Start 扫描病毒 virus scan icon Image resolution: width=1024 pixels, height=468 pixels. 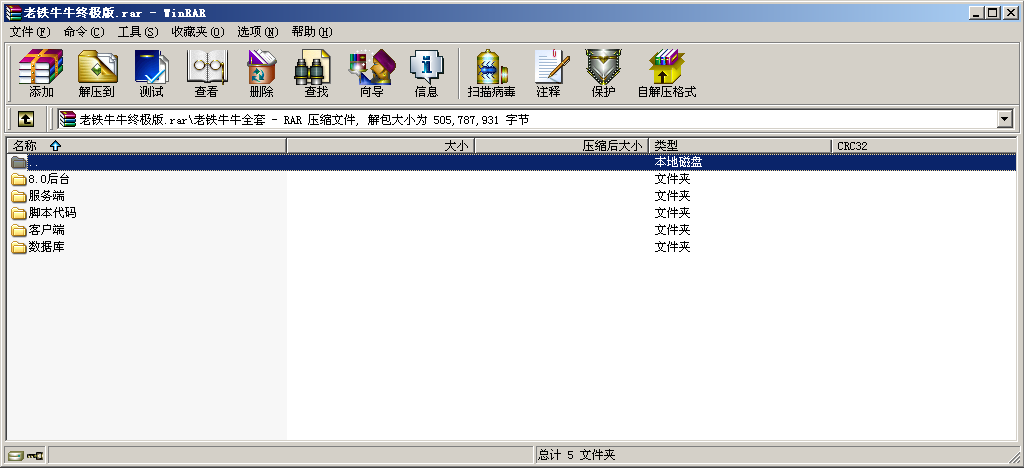tap(491, 74)
